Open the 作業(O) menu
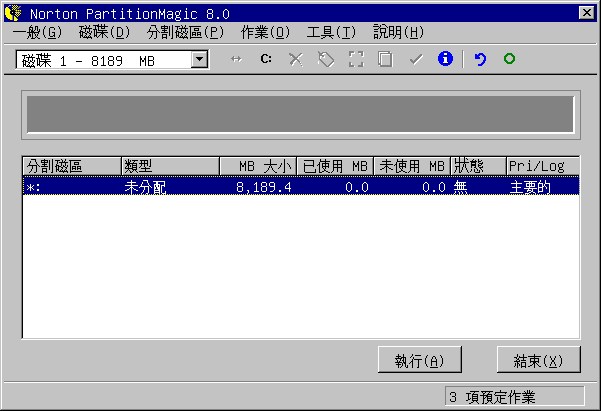 pos(265,32)
